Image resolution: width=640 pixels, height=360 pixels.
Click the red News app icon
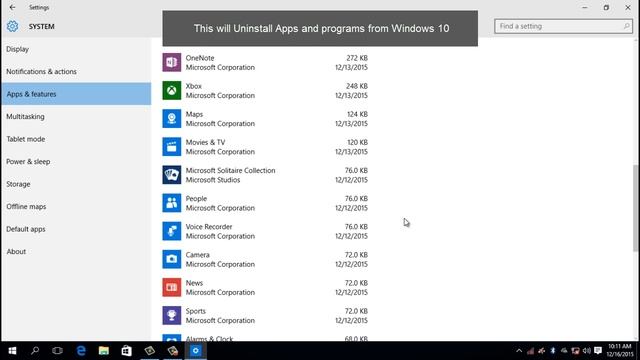click(x=171, y=288)
